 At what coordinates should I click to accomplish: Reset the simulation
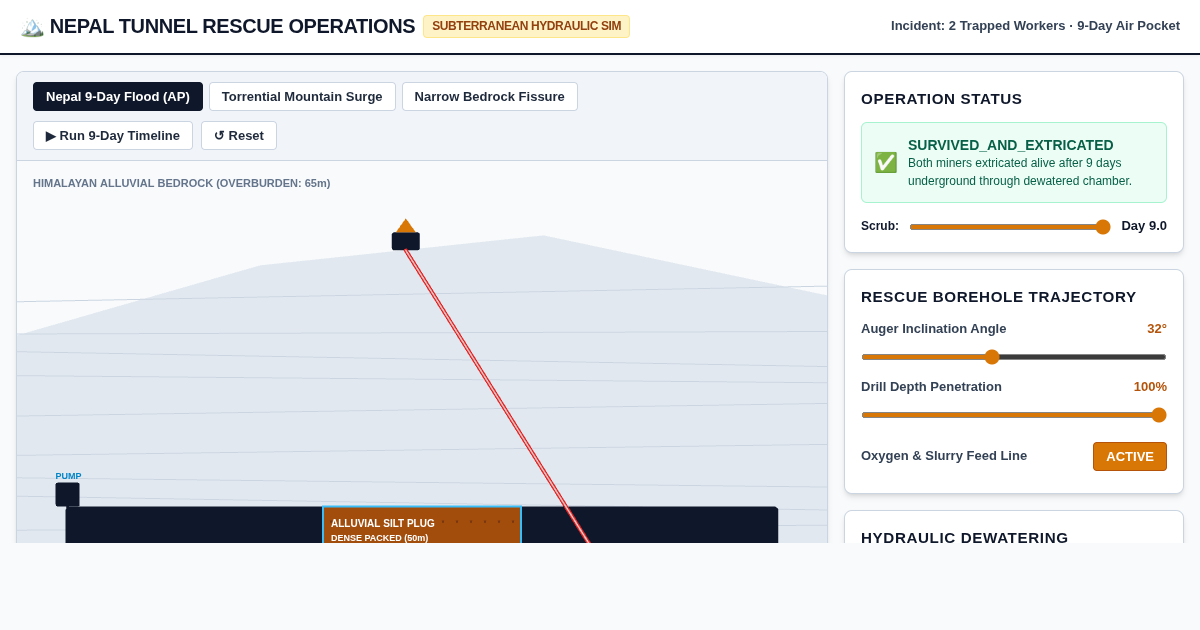pyautogui.click(x=239, y=135)
